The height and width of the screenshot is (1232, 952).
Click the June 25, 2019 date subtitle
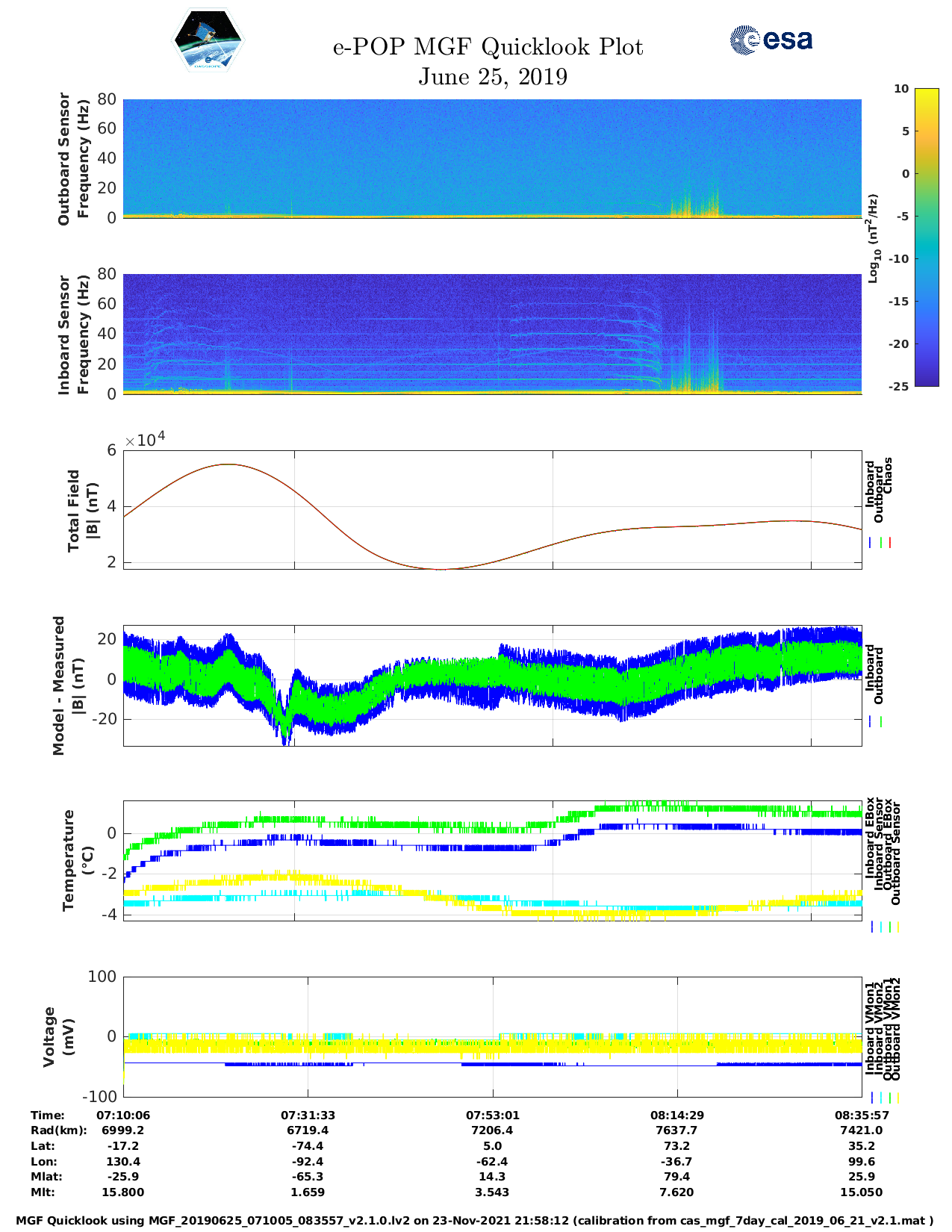tap(492, 77)
